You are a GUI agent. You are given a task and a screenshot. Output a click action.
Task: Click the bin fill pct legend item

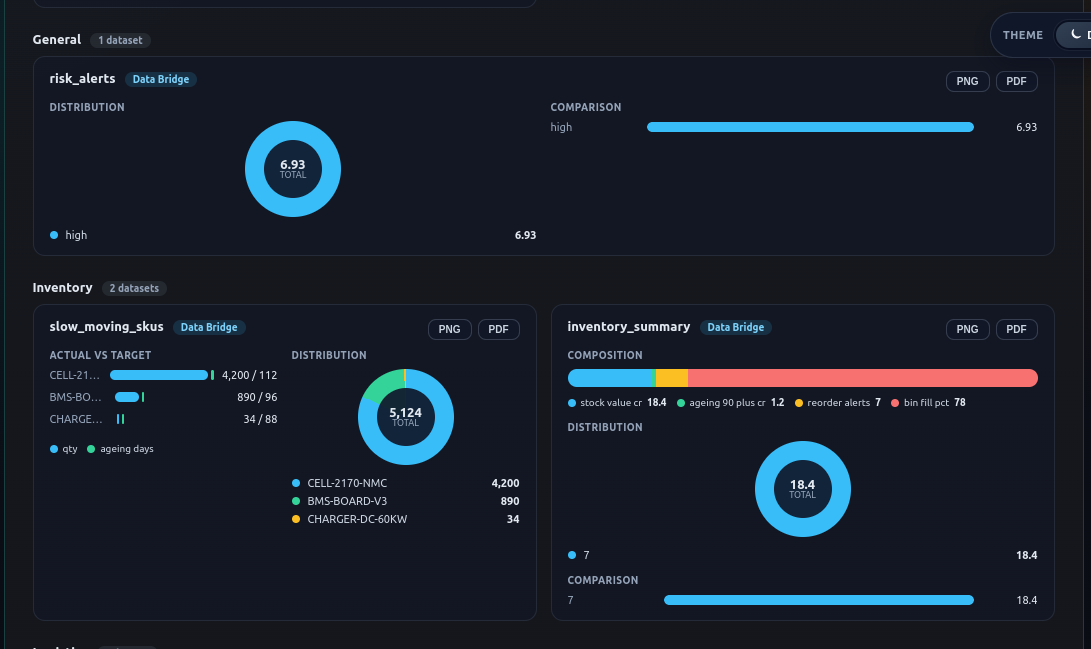(928, 403)
